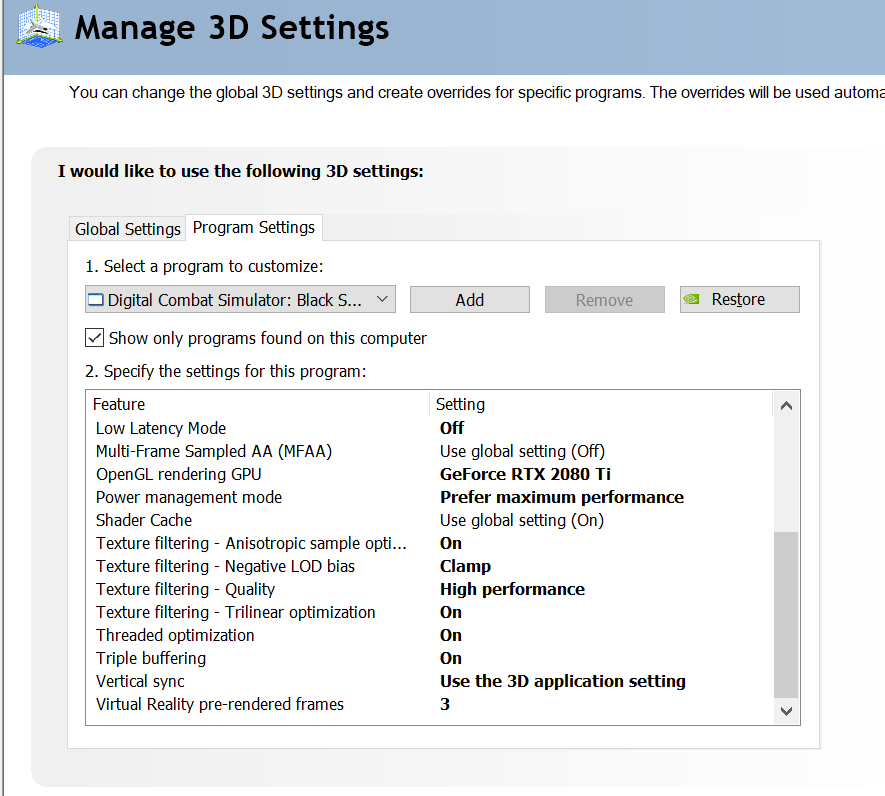Click the program icon beside Digital Combat Simulator
Image resolution: width=885 pixels, height=796 pixels.
(96, 300)
